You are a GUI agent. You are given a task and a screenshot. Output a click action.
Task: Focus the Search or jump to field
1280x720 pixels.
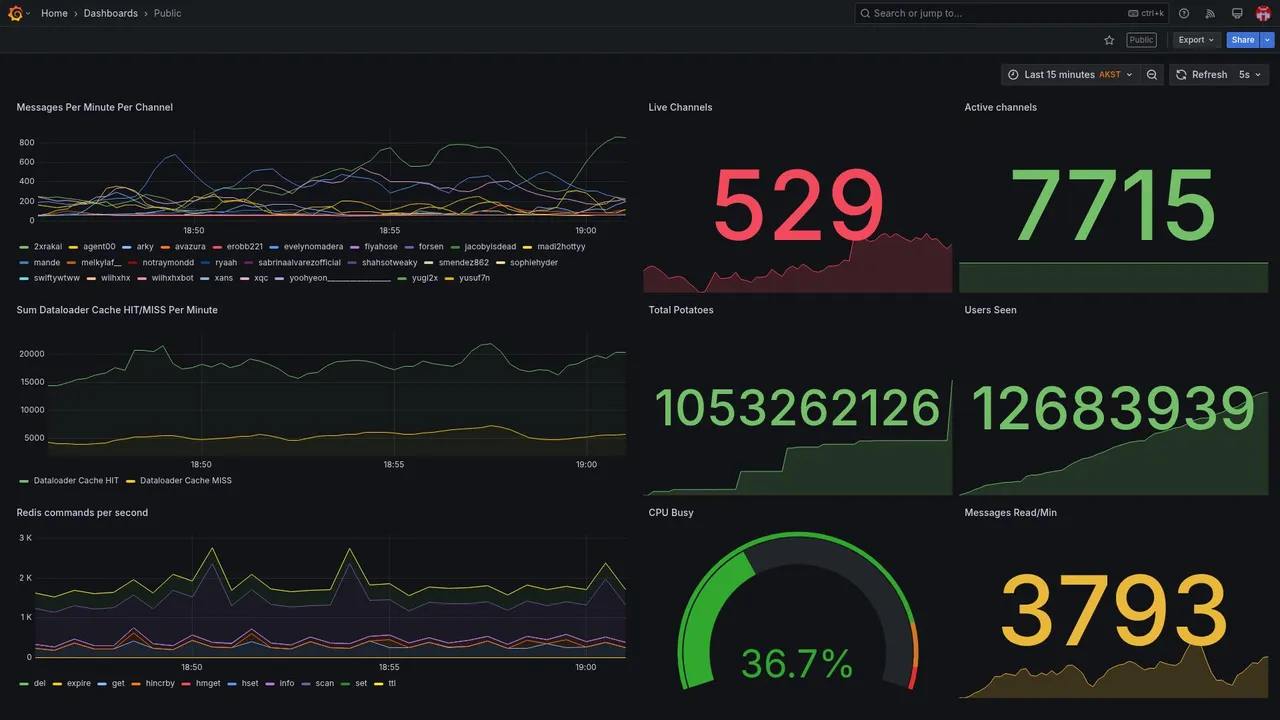coord(1012,13)
